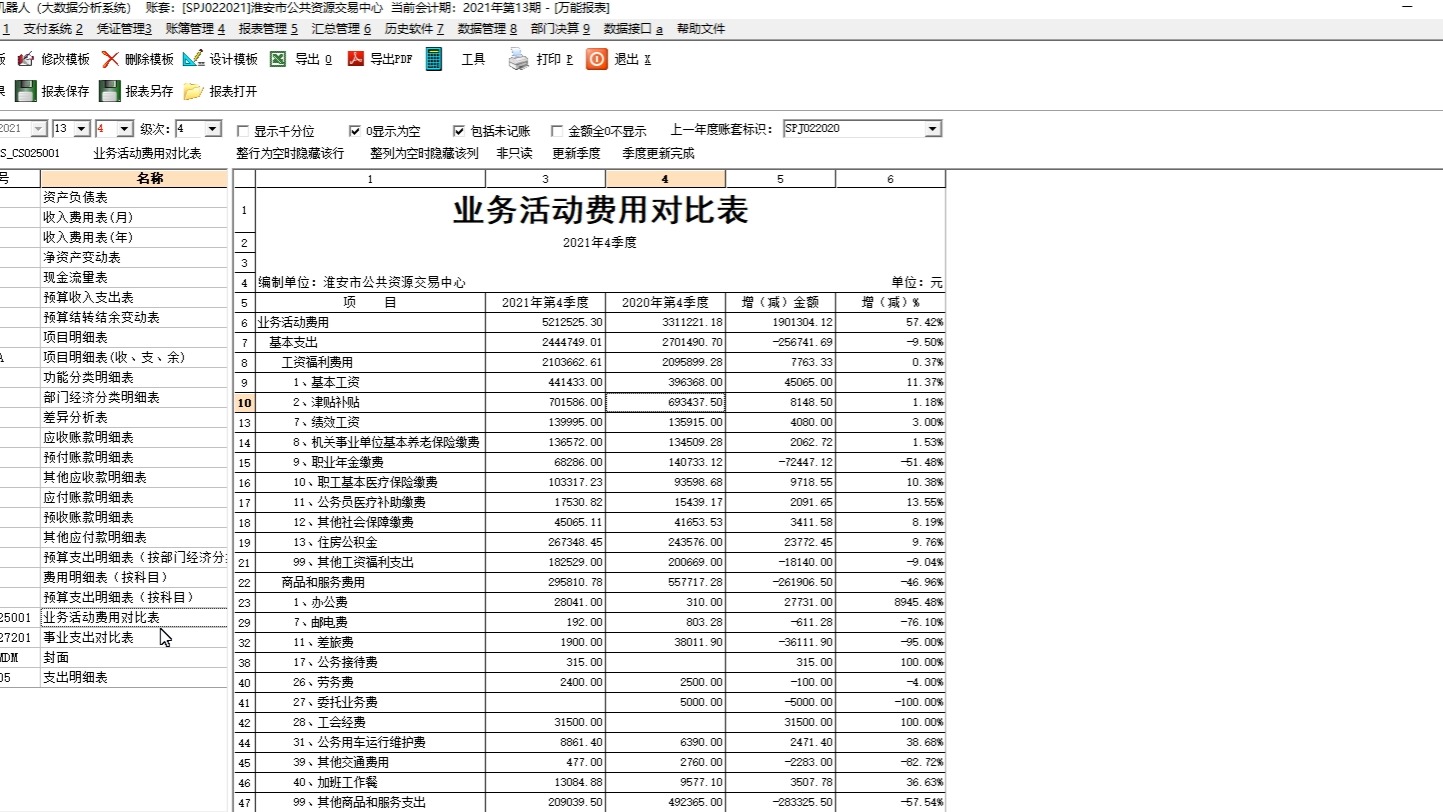Viewport: 1443px width, 812px height.
Task: Click 整列为空时隐藏该列
Action: (424, 154)
